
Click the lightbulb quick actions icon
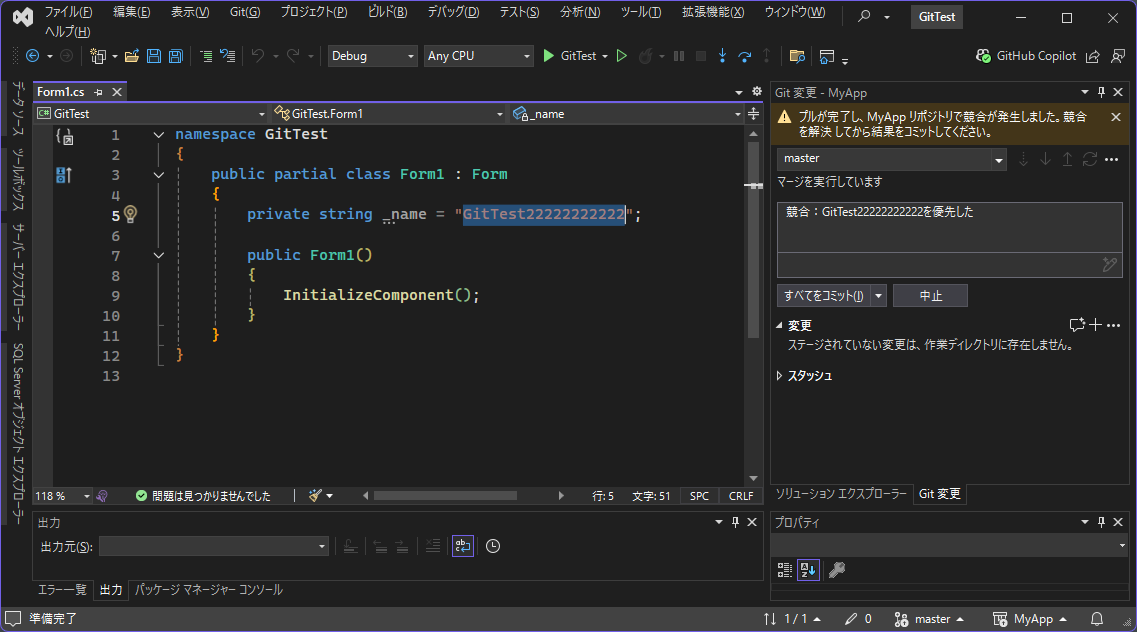[130, 214]
